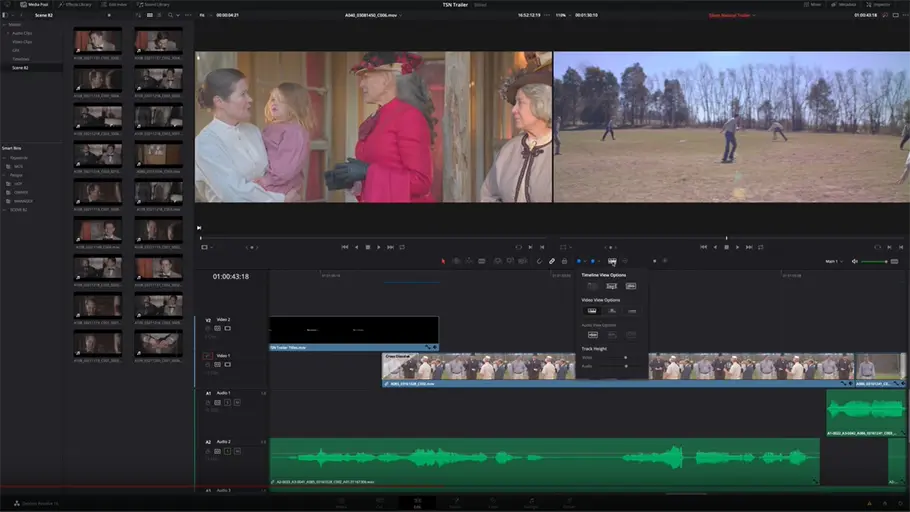
Task: Switch to the Edit page tab
Action: 417,502
